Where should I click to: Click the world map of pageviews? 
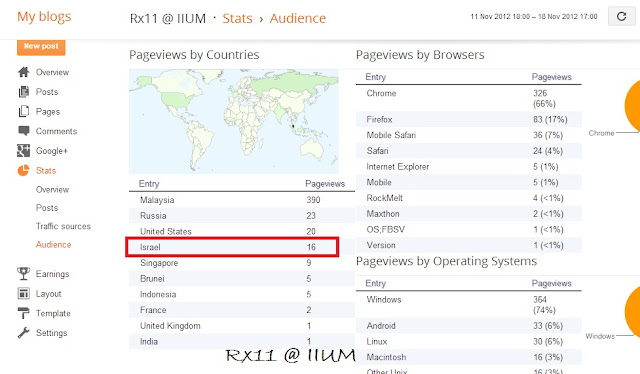[234, 121]
